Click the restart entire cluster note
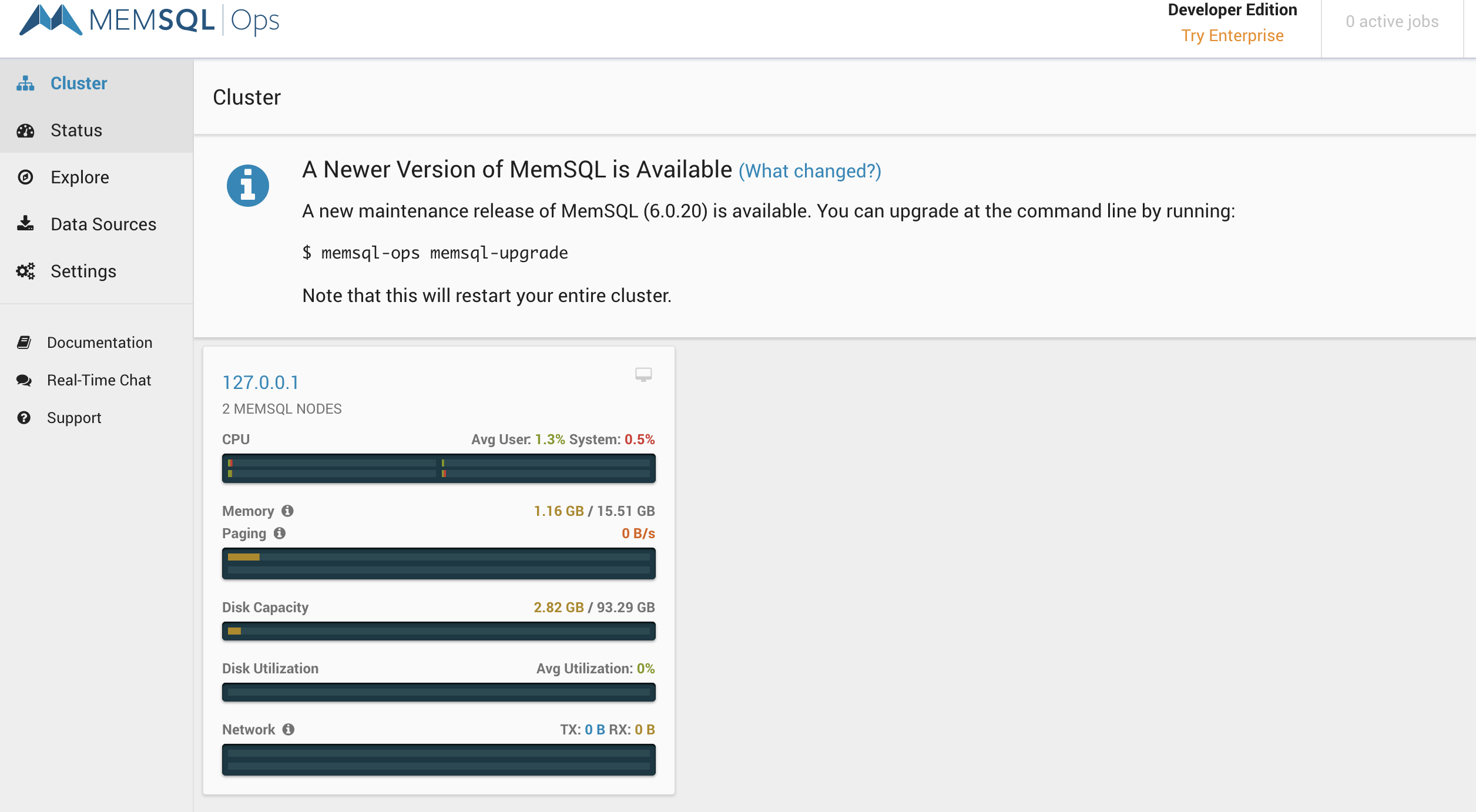1476x812 pixels. 487,296
